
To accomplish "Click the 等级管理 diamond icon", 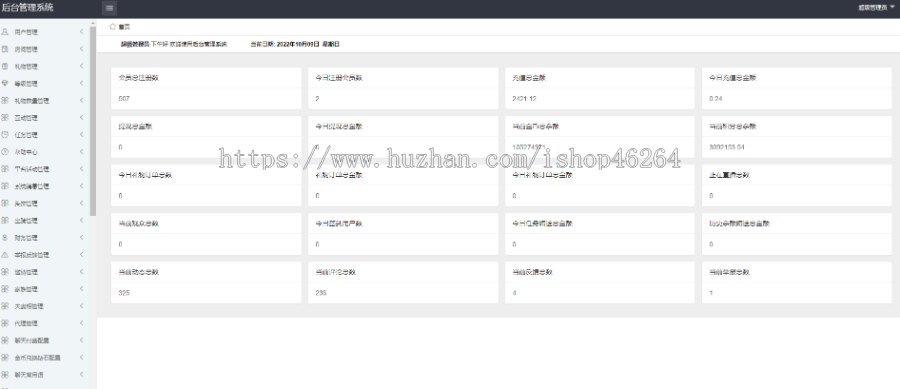I will pyautogui.click(x=5, y=84).
